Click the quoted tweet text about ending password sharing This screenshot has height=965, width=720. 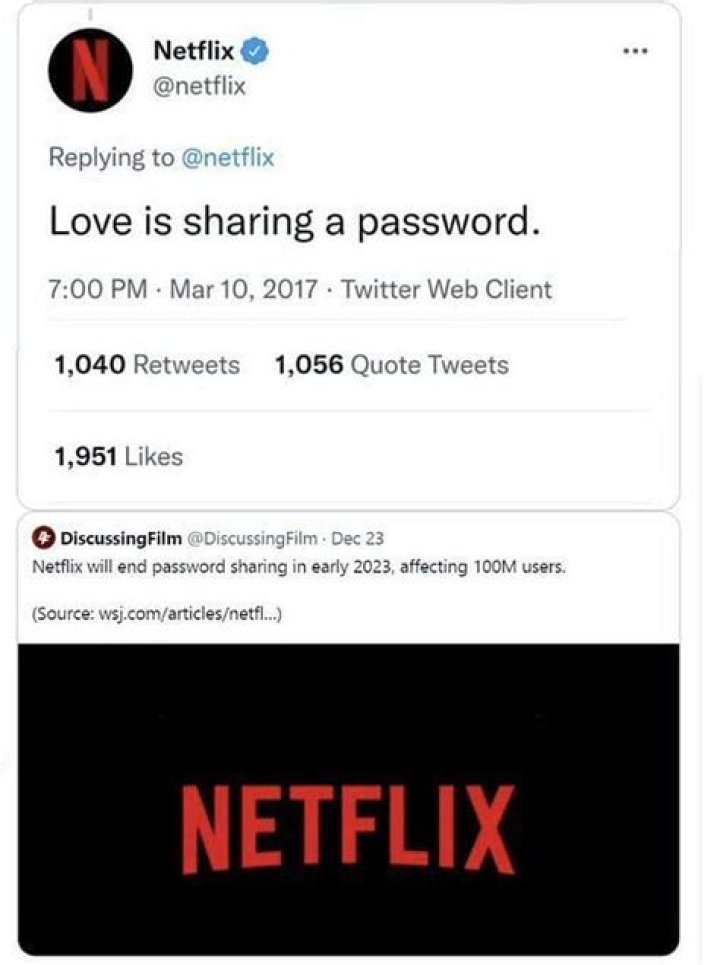pyautogui.click(x=300, y=568)
